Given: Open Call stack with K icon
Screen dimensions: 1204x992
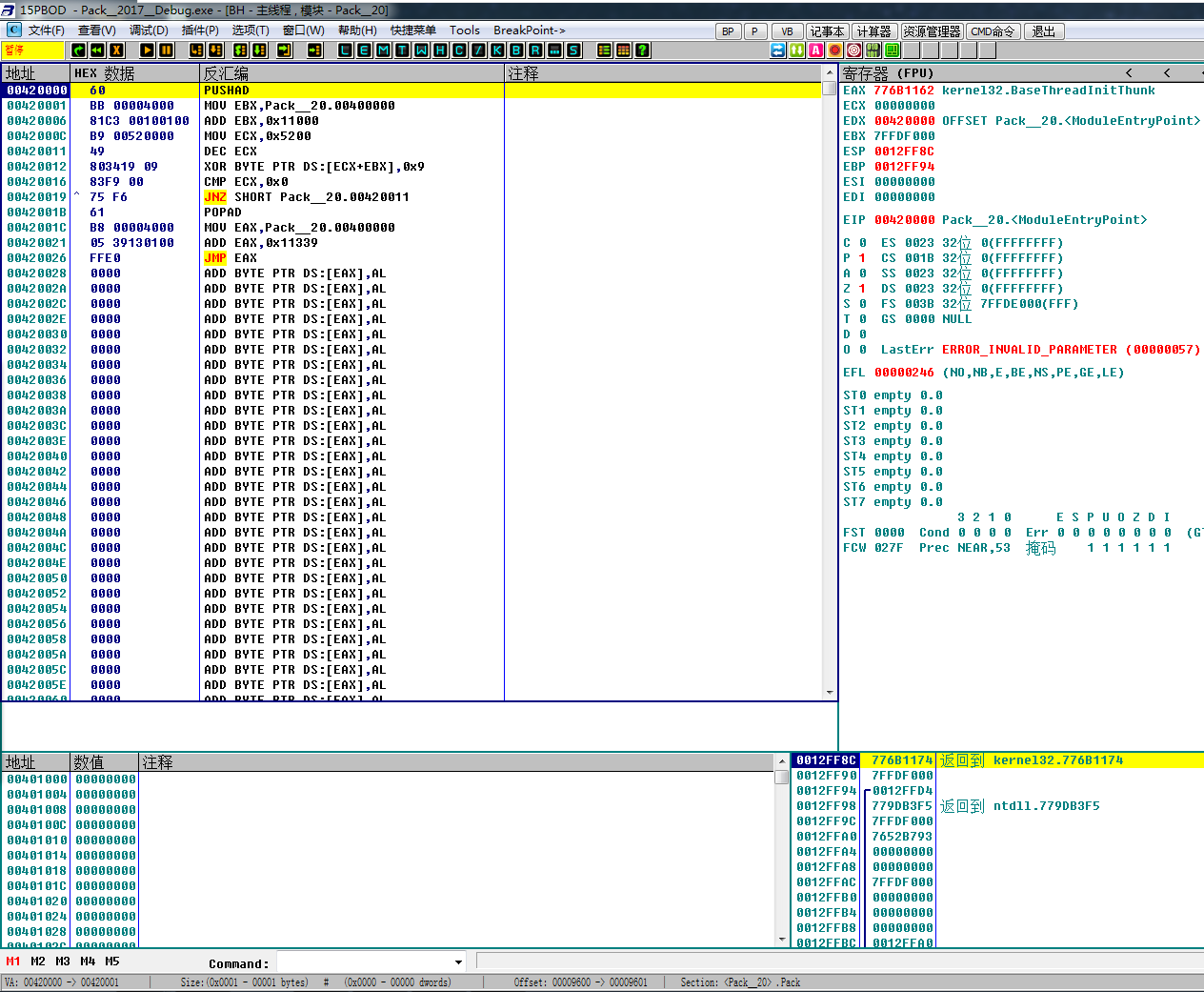Looking at the screenshot, I should coord(497,51).
